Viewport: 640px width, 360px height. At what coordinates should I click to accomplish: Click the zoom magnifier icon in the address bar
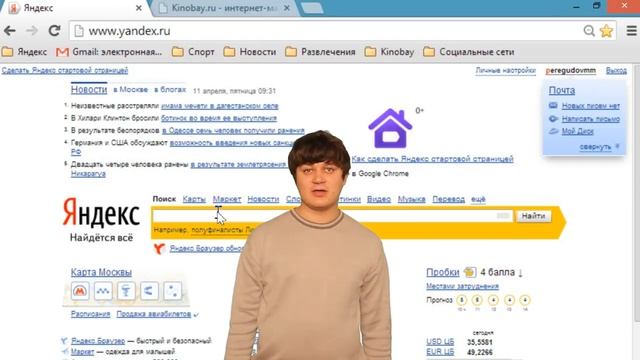[x=589, y=31]
